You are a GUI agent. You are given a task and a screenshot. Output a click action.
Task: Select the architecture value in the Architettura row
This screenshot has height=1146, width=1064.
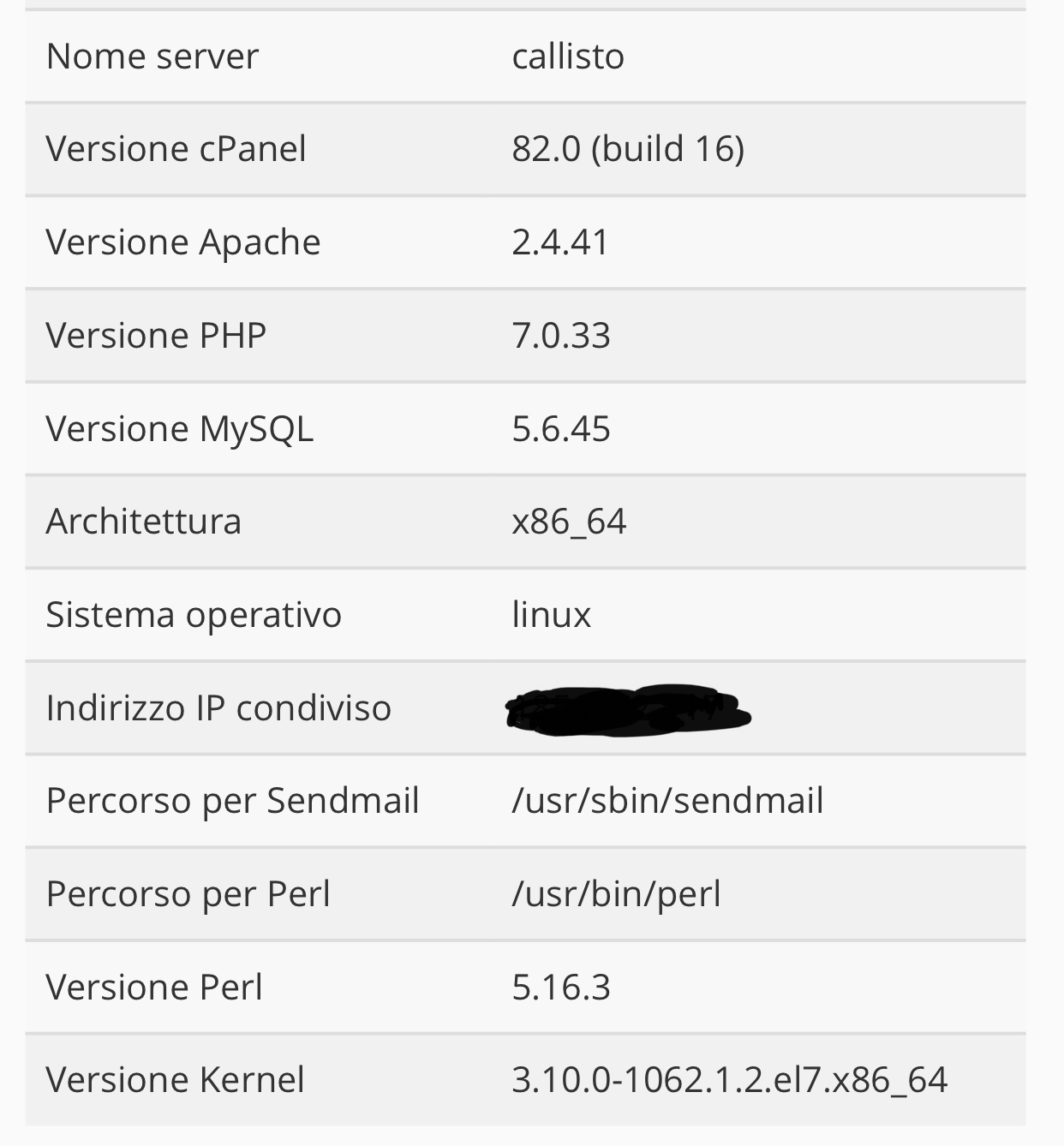point(569,522)
